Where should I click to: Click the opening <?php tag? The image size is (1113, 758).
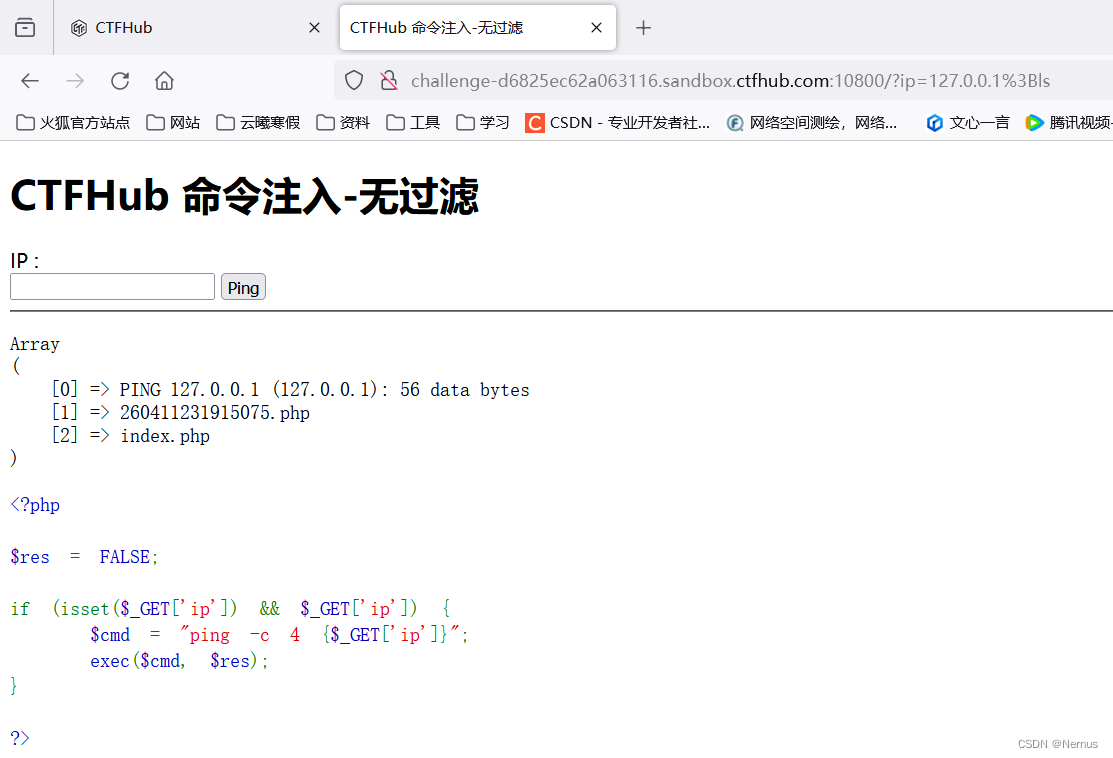tap(35, 505)
